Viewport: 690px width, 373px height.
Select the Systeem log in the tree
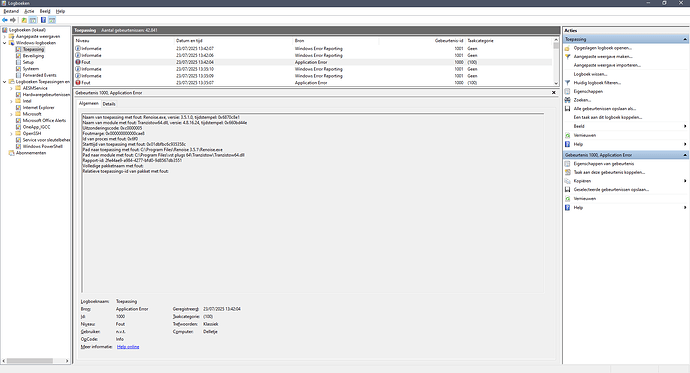(30, 69)
